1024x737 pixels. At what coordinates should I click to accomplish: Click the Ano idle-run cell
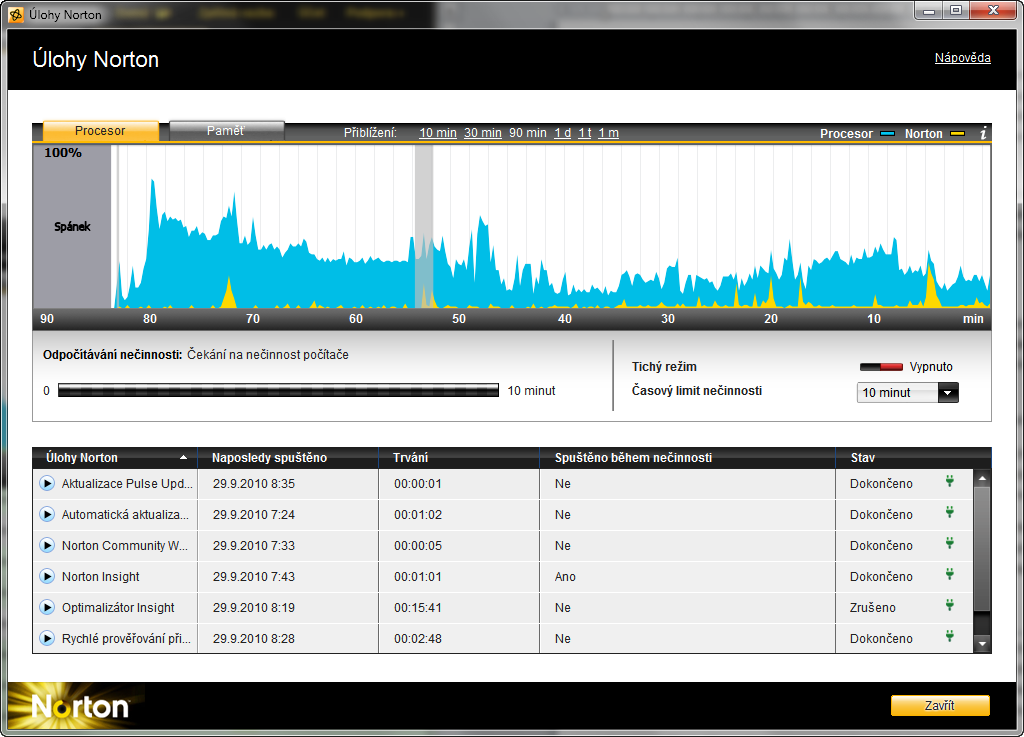pos(566,576)
